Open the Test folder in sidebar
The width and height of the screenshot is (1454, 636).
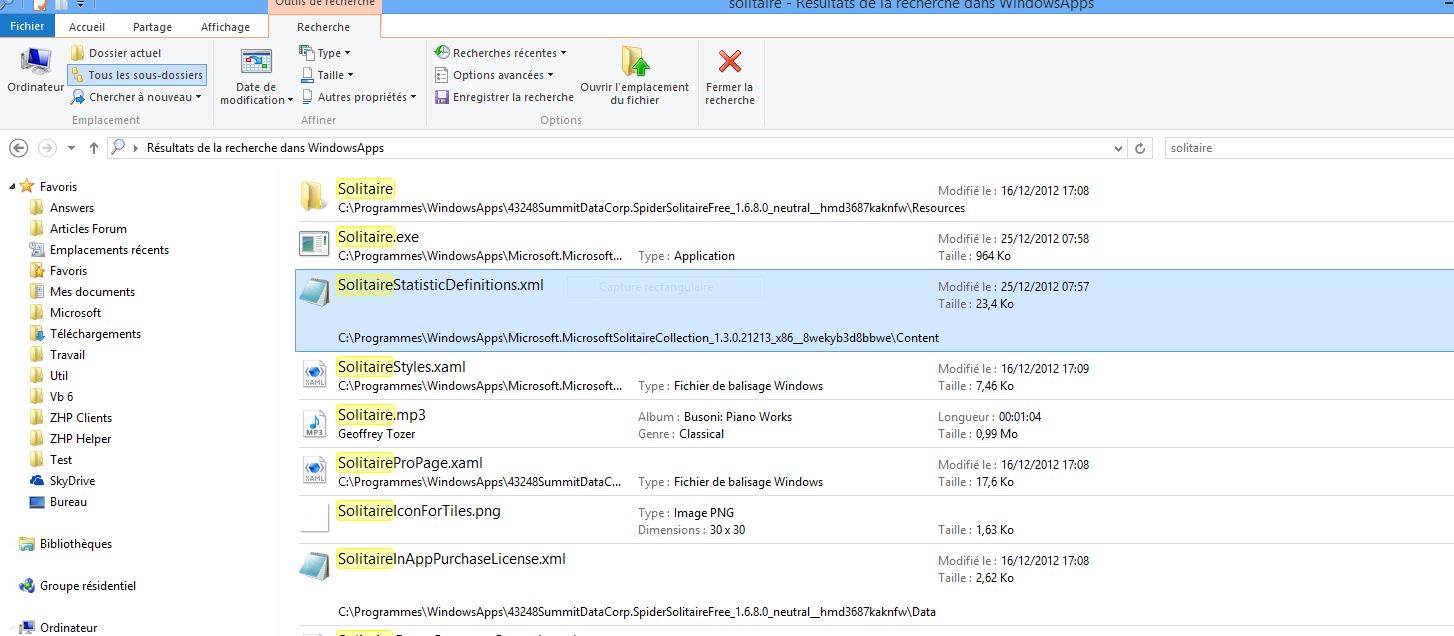coord(51,460)
